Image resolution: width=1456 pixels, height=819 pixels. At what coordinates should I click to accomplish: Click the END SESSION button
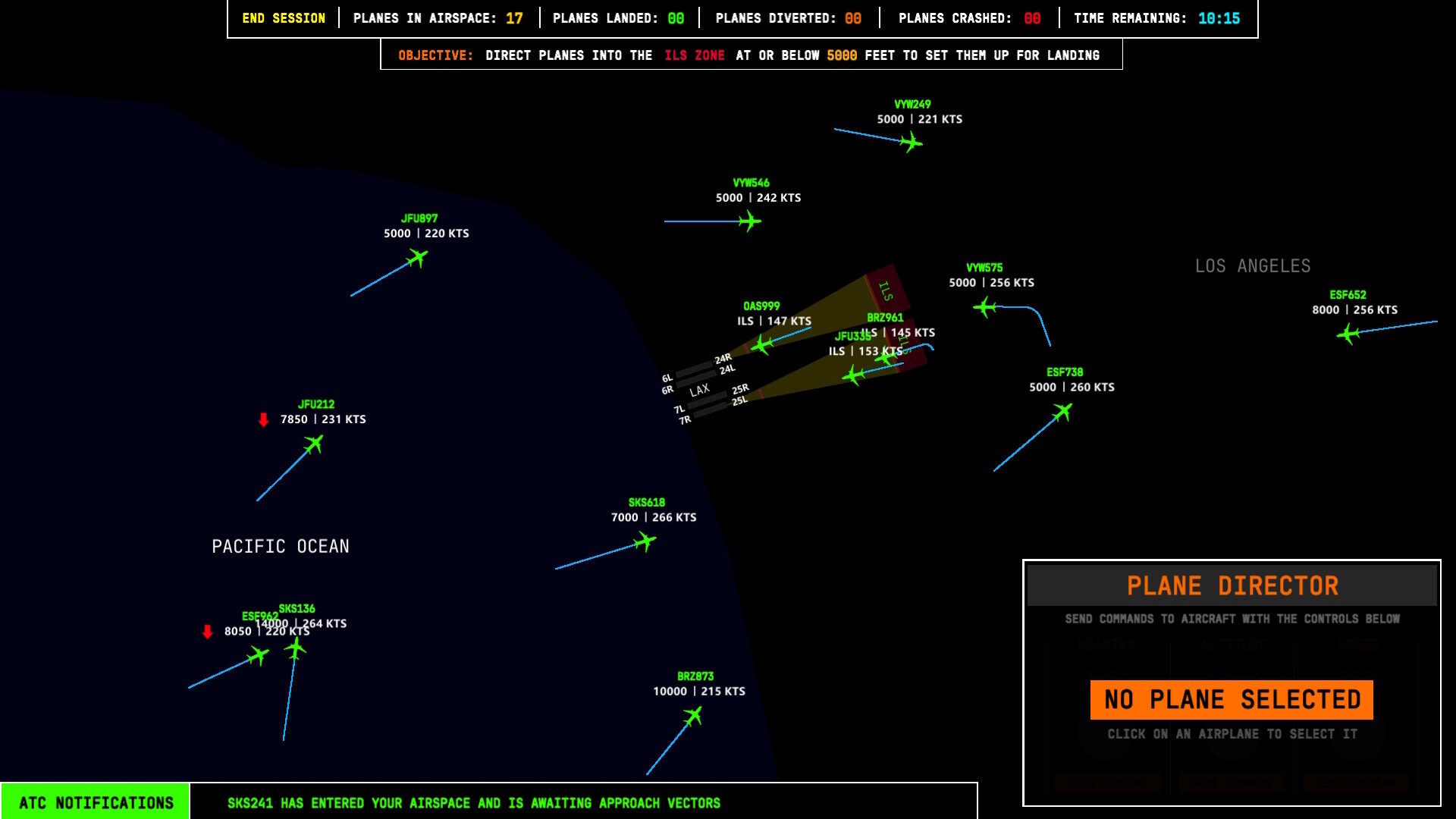(x=282, y=17)
